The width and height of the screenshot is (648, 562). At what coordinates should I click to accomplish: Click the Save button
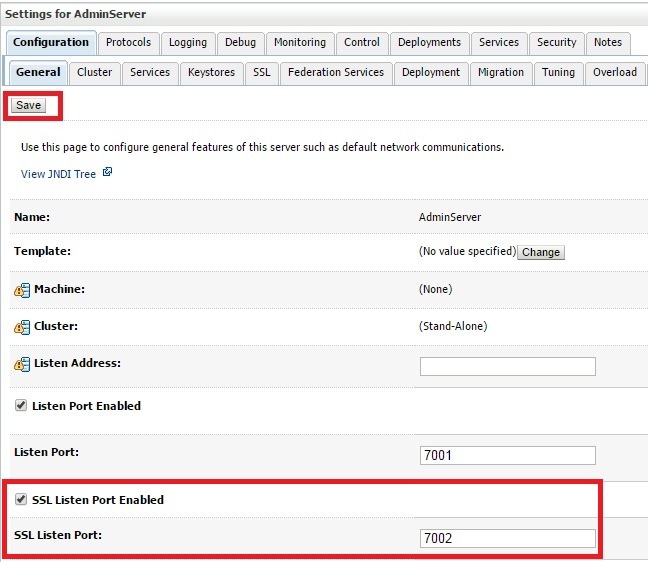click(x=28, y=105)
